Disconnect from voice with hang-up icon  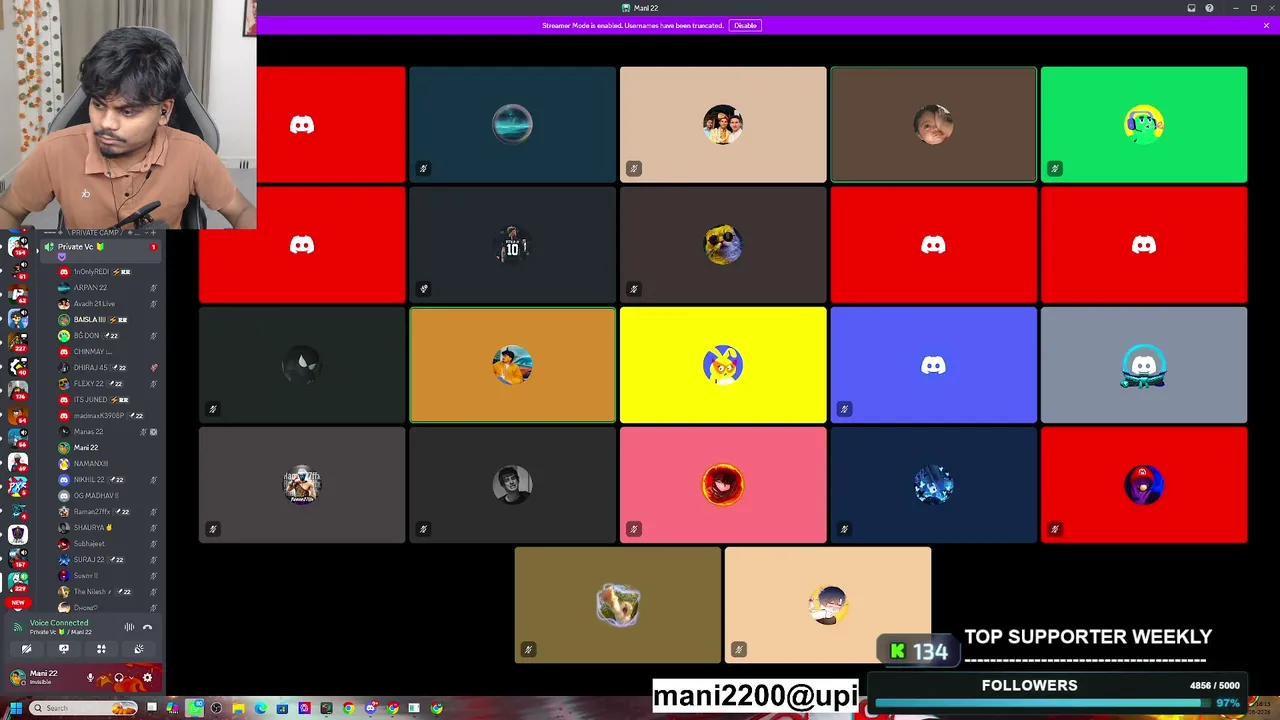[x=147, y=627]
